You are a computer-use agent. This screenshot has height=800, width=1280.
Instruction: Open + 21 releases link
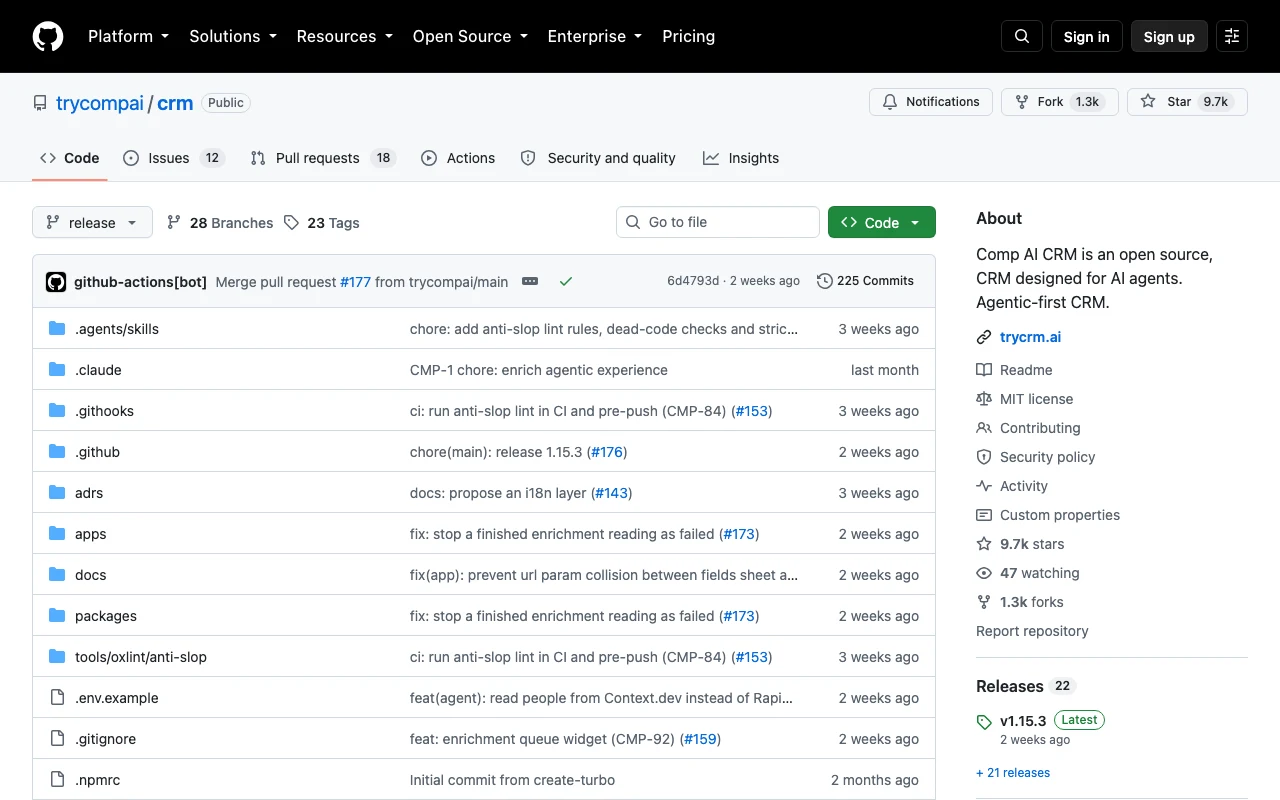click(1013, 773)
